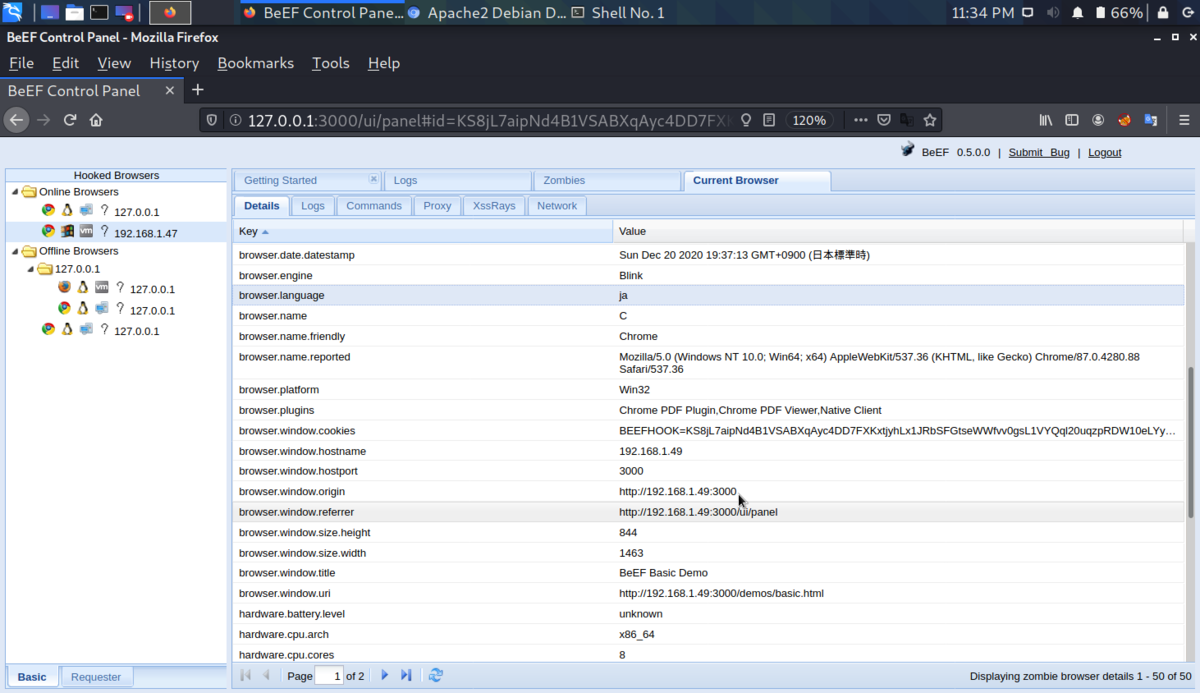1200x693 pixels.
Task: Open the Network sub-tab
Action: coord(557,205)
